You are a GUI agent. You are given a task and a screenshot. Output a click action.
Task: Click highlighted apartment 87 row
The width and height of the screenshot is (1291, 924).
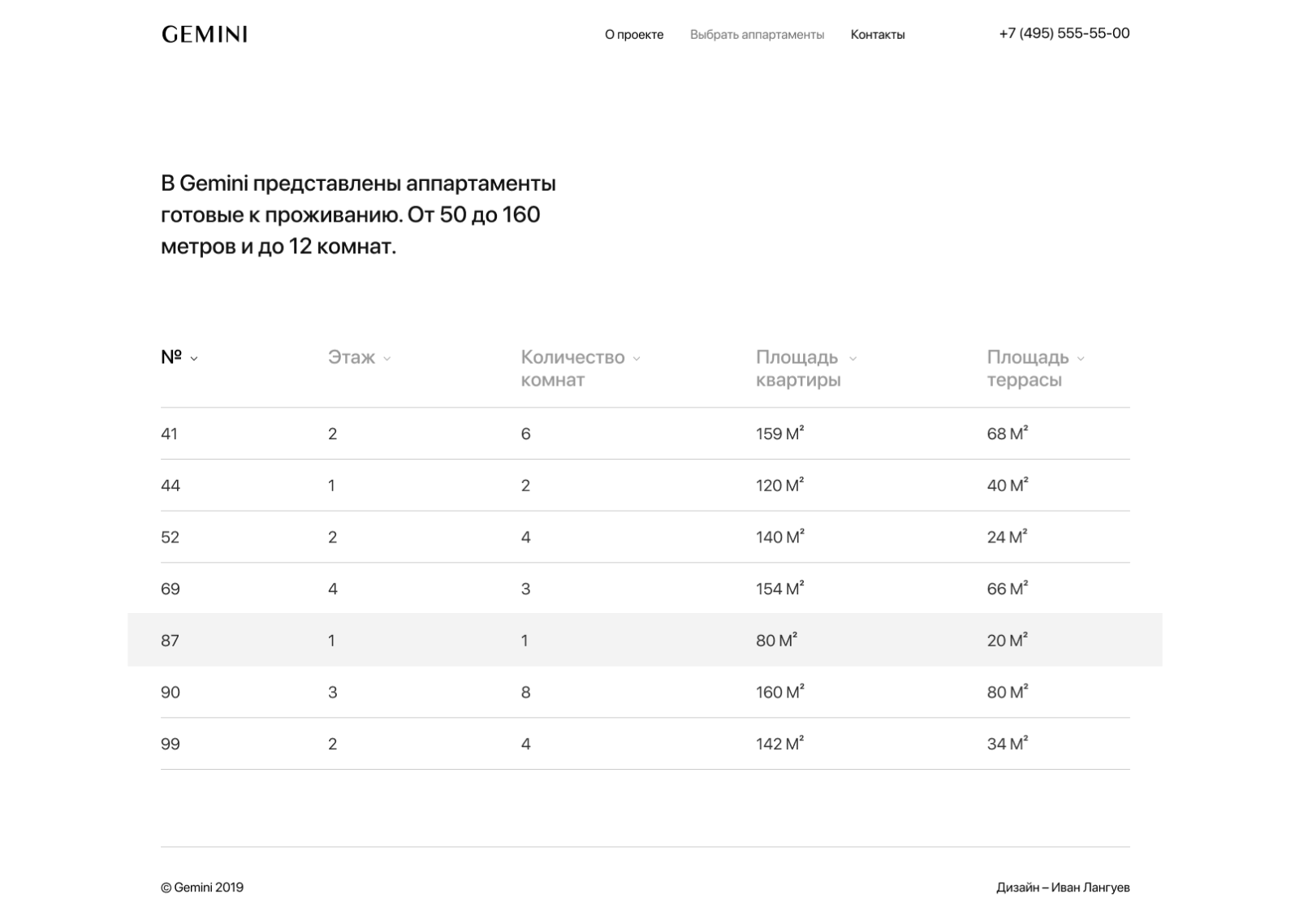pos(645,641)
